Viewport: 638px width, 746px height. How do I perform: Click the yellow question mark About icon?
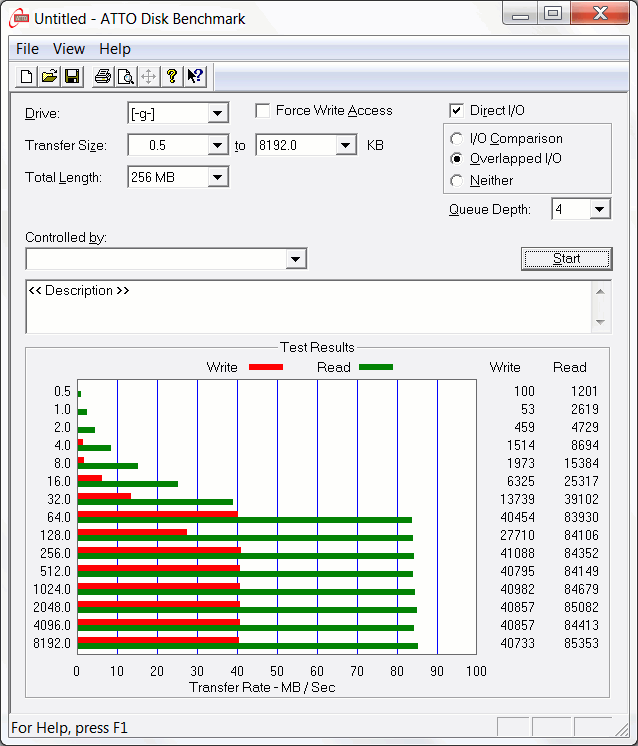point(172,77)
